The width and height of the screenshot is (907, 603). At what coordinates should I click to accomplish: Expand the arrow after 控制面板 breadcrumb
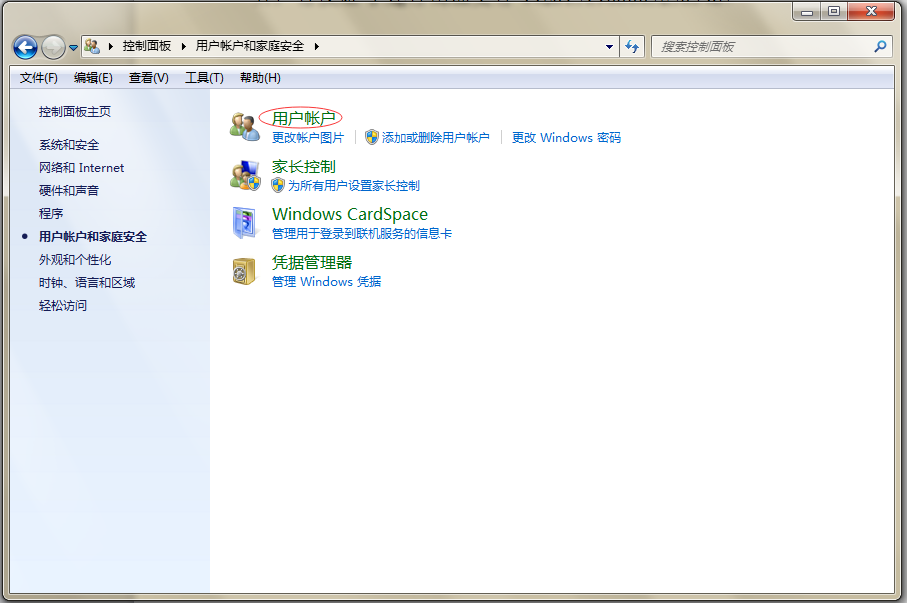(x=183, y=46)
